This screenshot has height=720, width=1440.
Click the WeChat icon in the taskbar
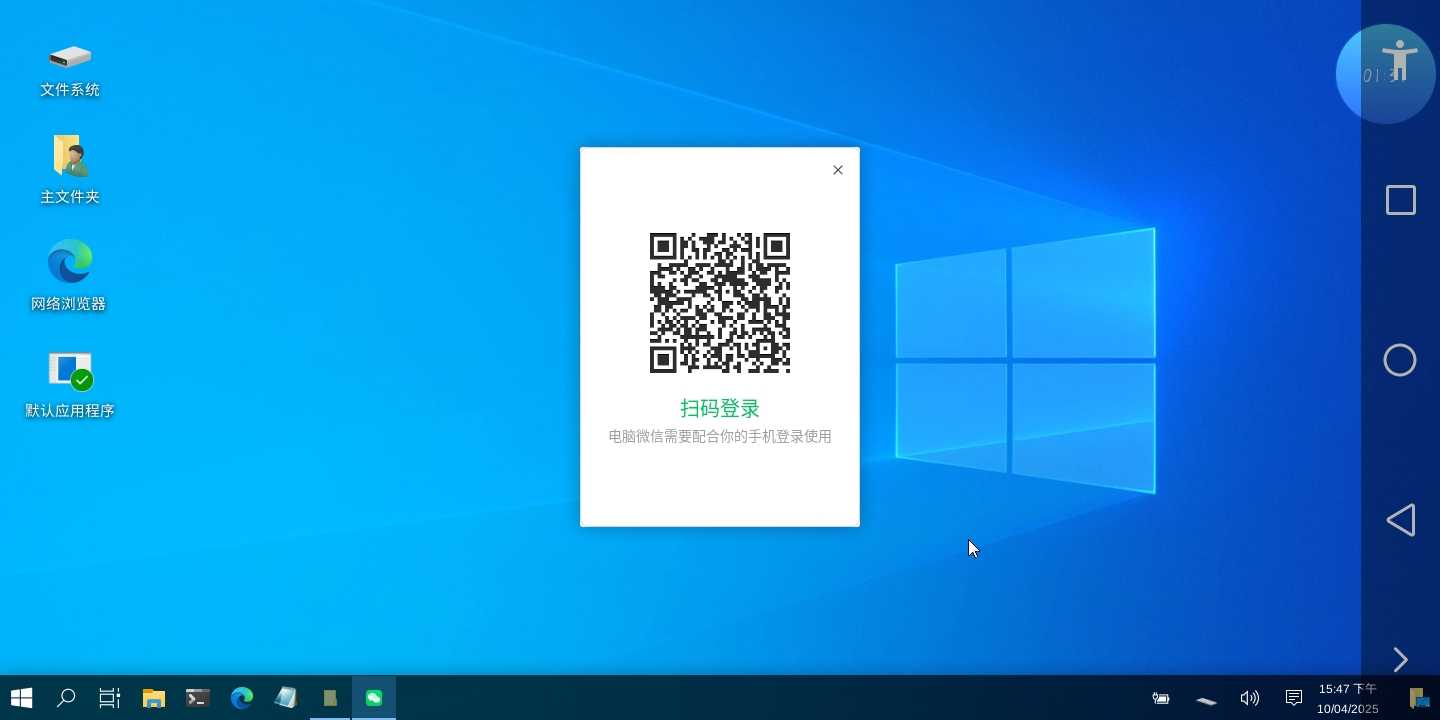(x=374, y=698)
